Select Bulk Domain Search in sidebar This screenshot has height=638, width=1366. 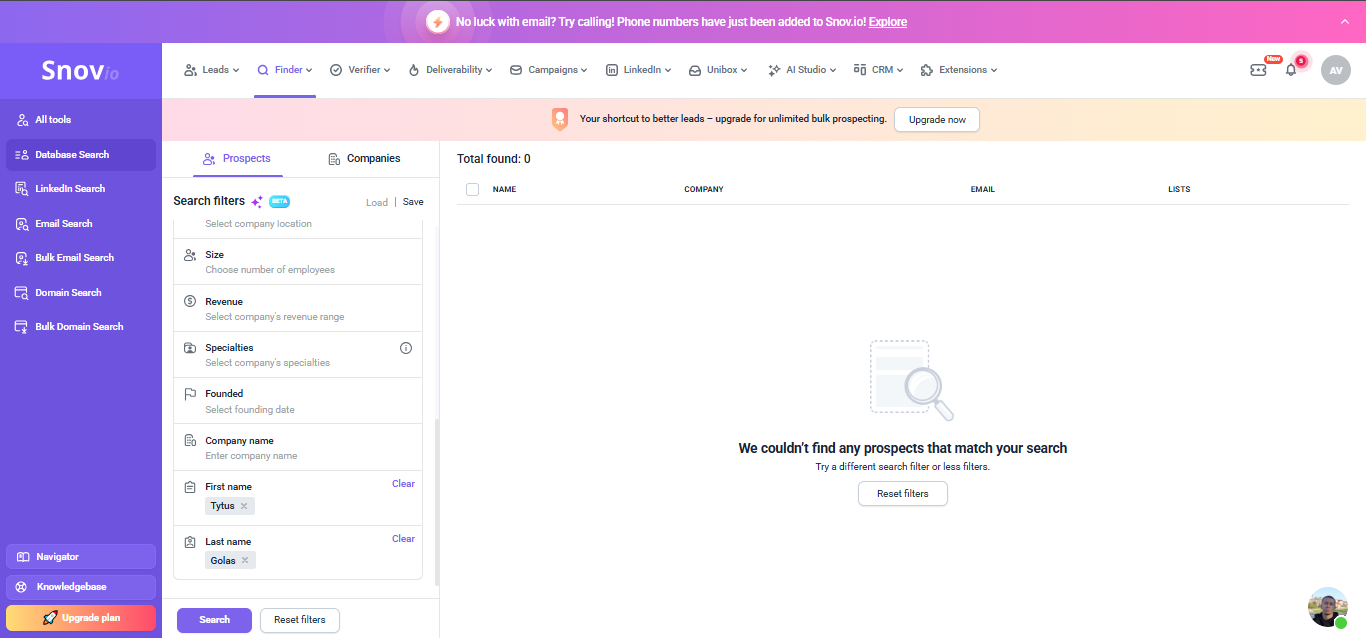pyautogui.click(x=81, y=327)
